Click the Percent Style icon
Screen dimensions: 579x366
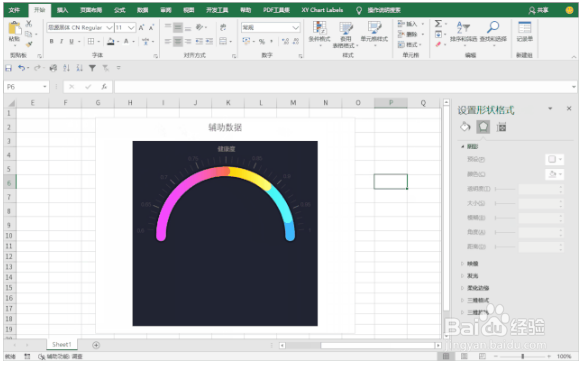[262, 41]
